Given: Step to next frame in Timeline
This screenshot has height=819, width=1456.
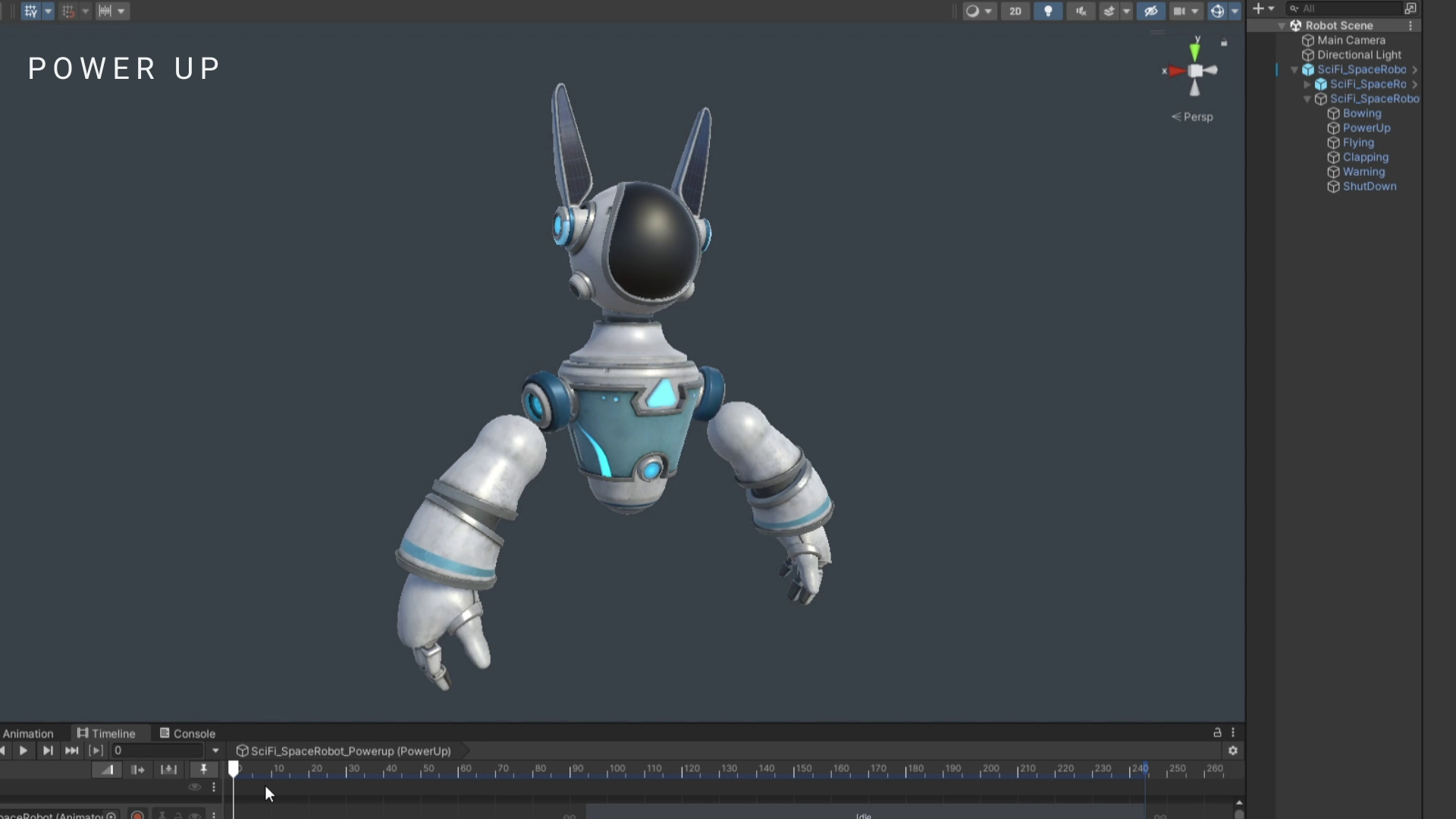Looking at the screenshot, I should [x=48, y=751].
